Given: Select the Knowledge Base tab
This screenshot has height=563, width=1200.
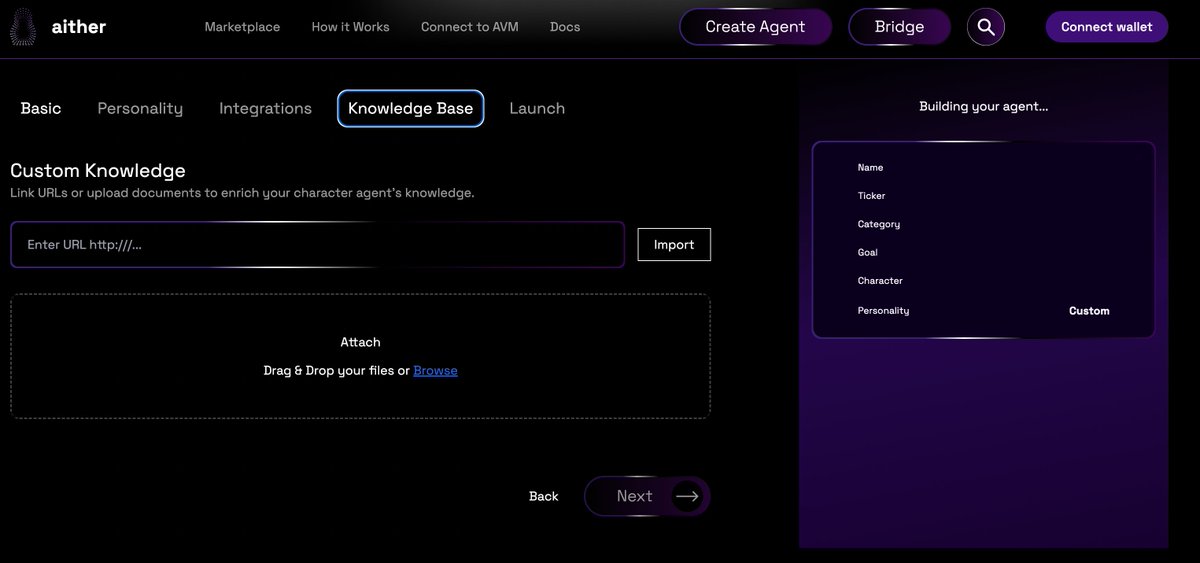Looking at the screenshot, I should (x=411, y=108).
